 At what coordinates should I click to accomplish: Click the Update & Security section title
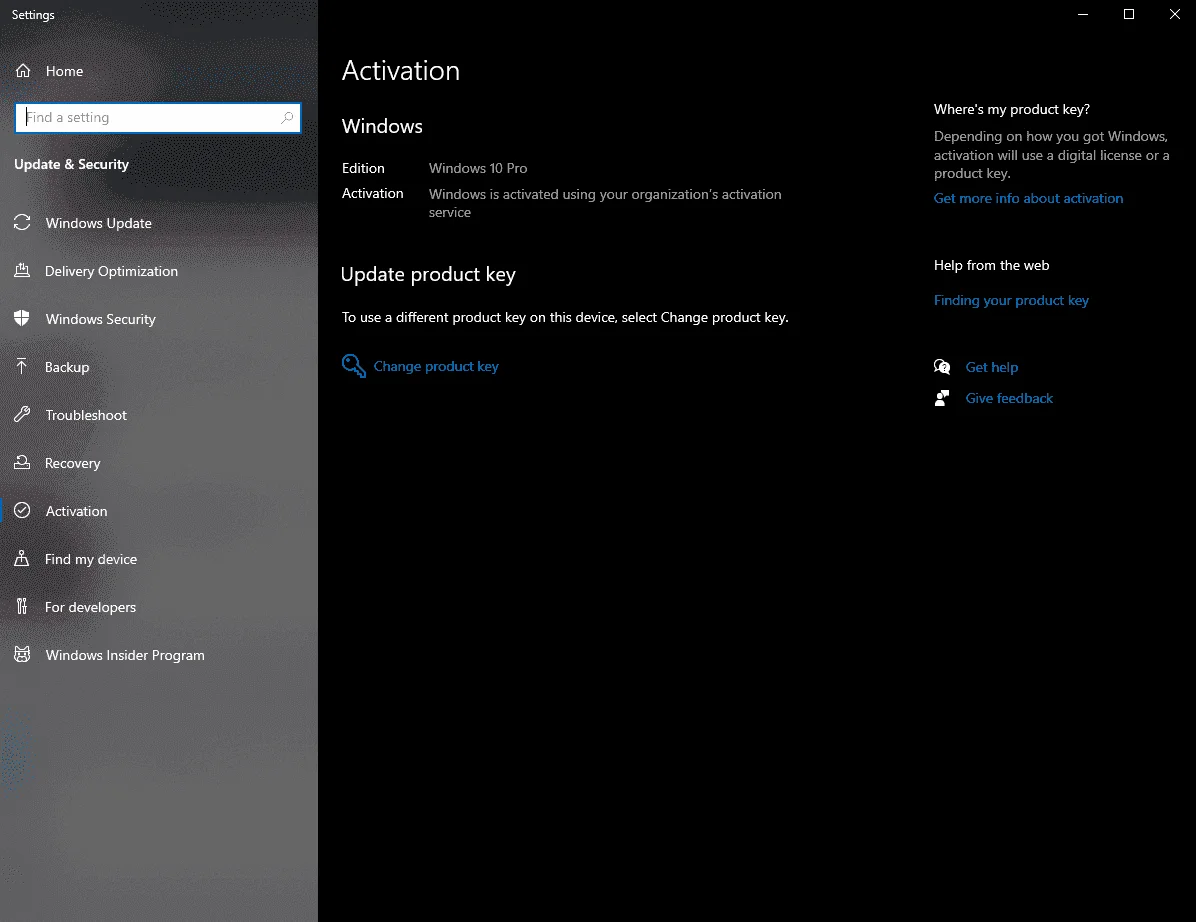point(72,164)
